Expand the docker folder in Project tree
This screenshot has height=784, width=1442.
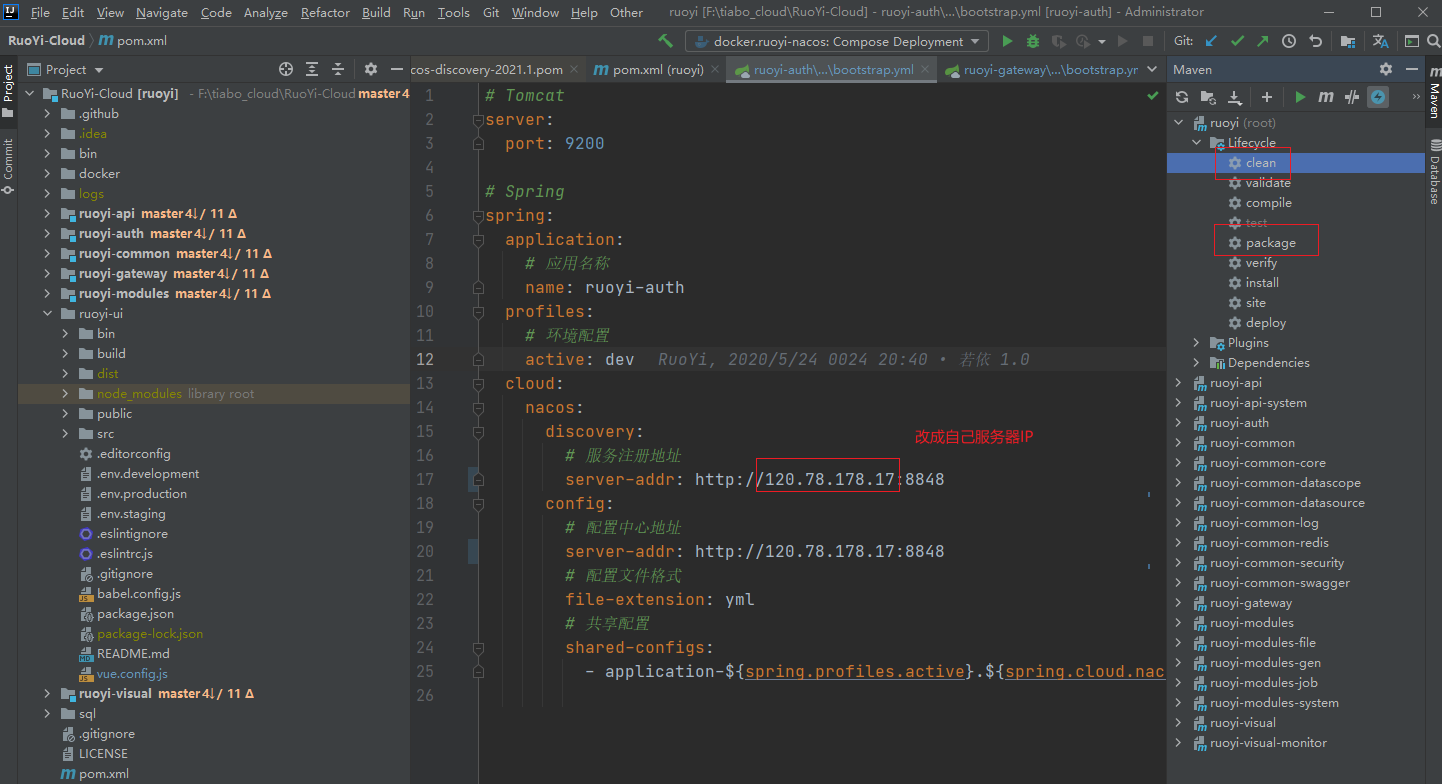pos(47,173)
